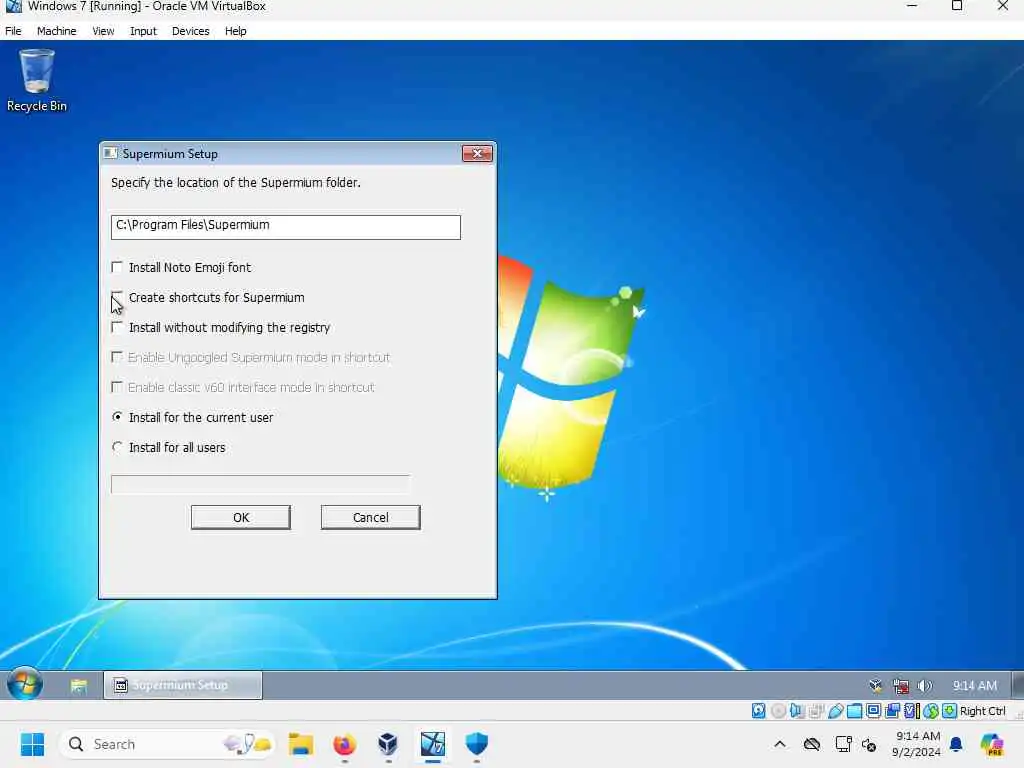Screen dimensions: 1024x768
Task: Open File Explorer on host taskbar
Action: tap(300, 744)
